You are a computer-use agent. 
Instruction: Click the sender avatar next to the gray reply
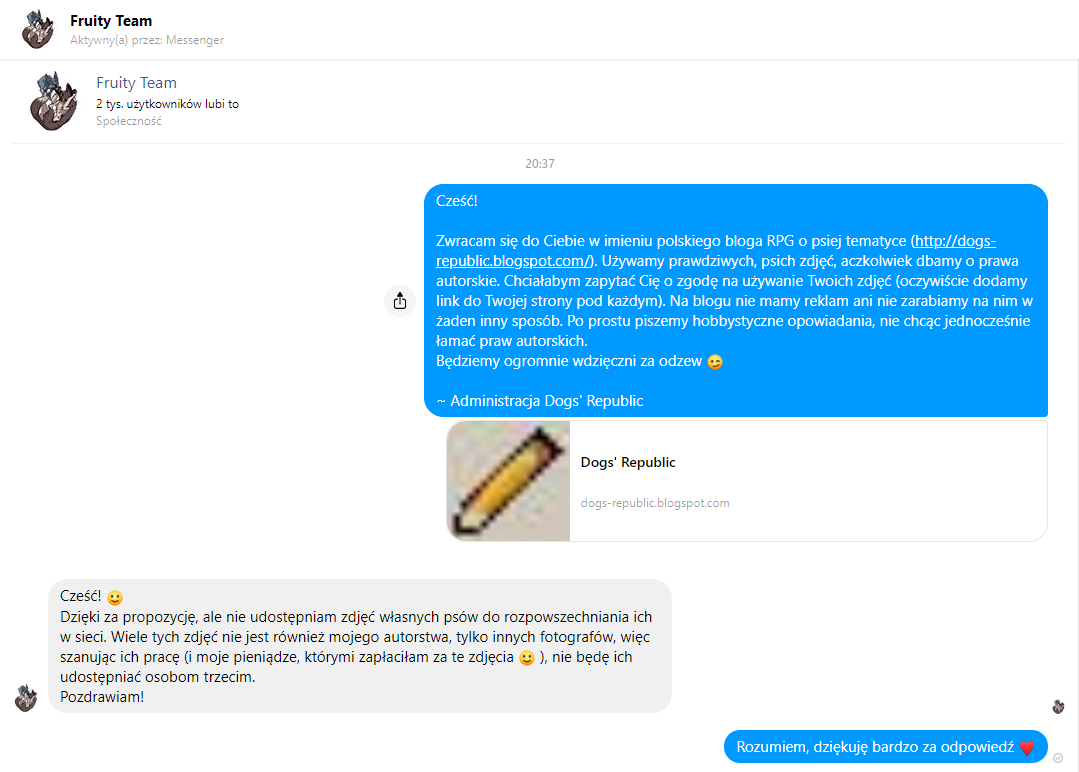[x=26, y=698]
